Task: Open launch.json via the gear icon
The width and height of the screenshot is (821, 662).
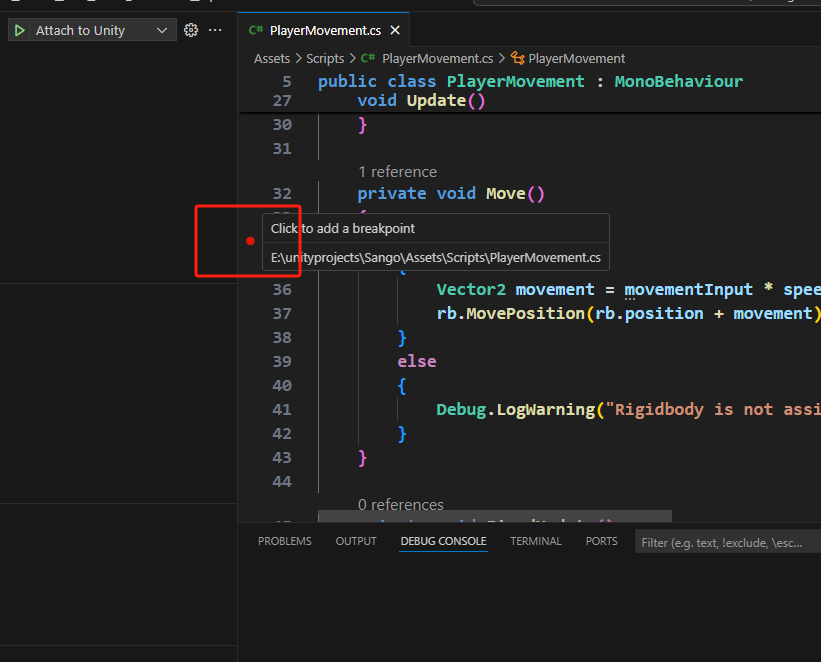Action: tap(191, 31)
